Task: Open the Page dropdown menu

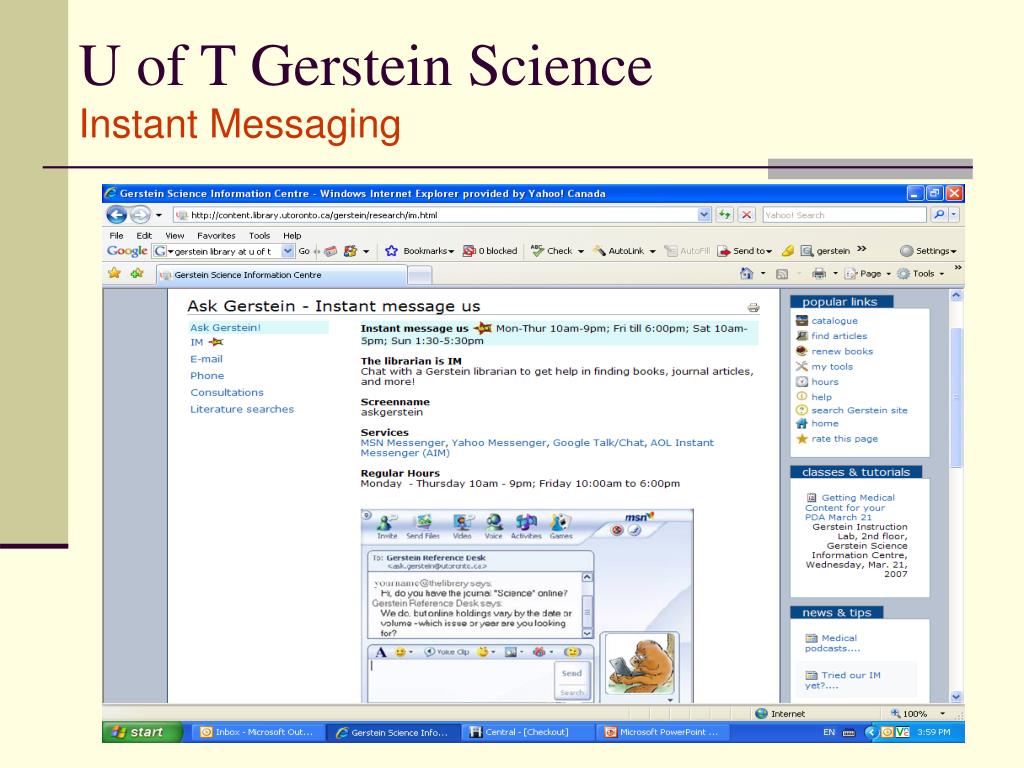Action: [x=868, y=274]
